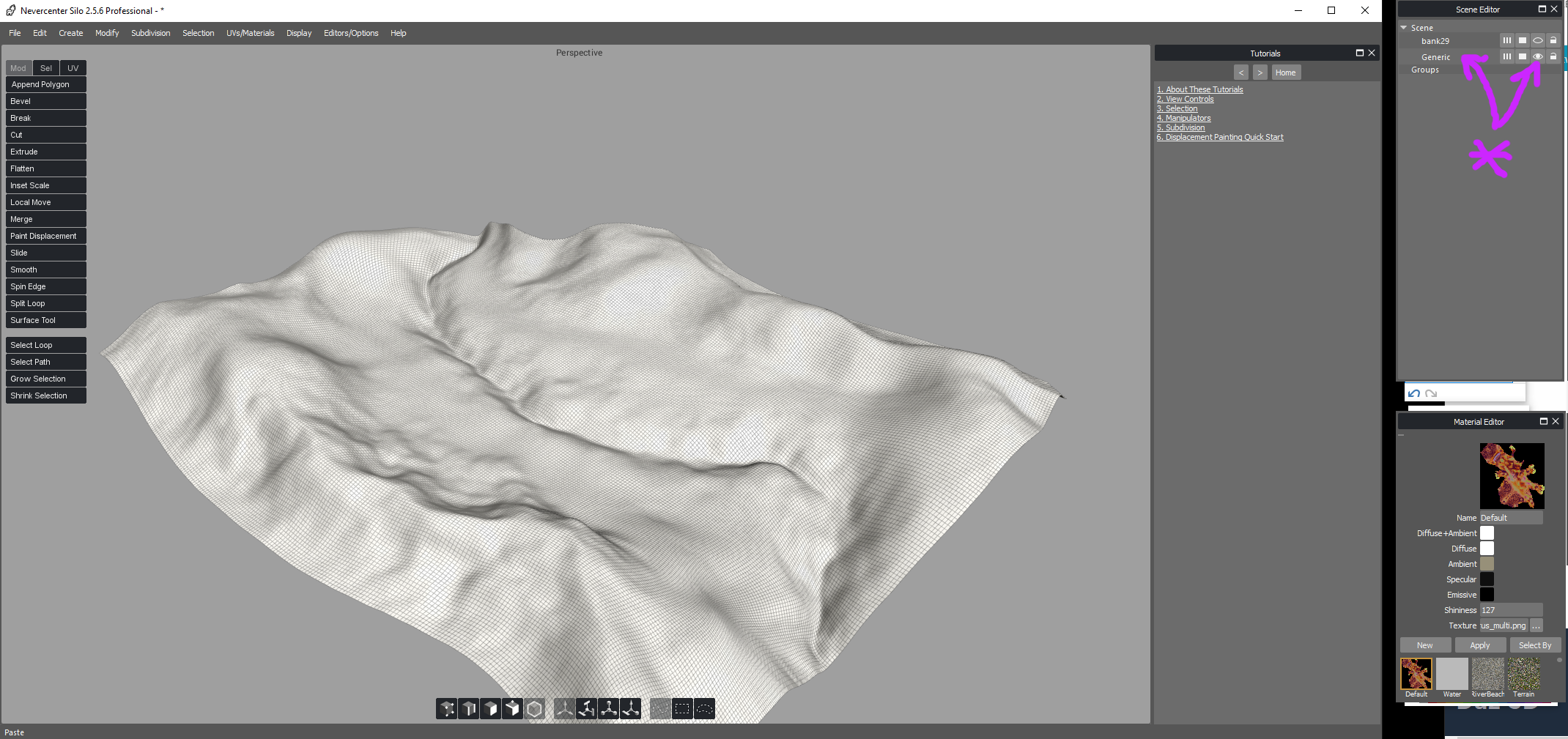This screenshot has height=739, width=1568.
Task: Choose lasso selection style
Action: coord(704,709)
